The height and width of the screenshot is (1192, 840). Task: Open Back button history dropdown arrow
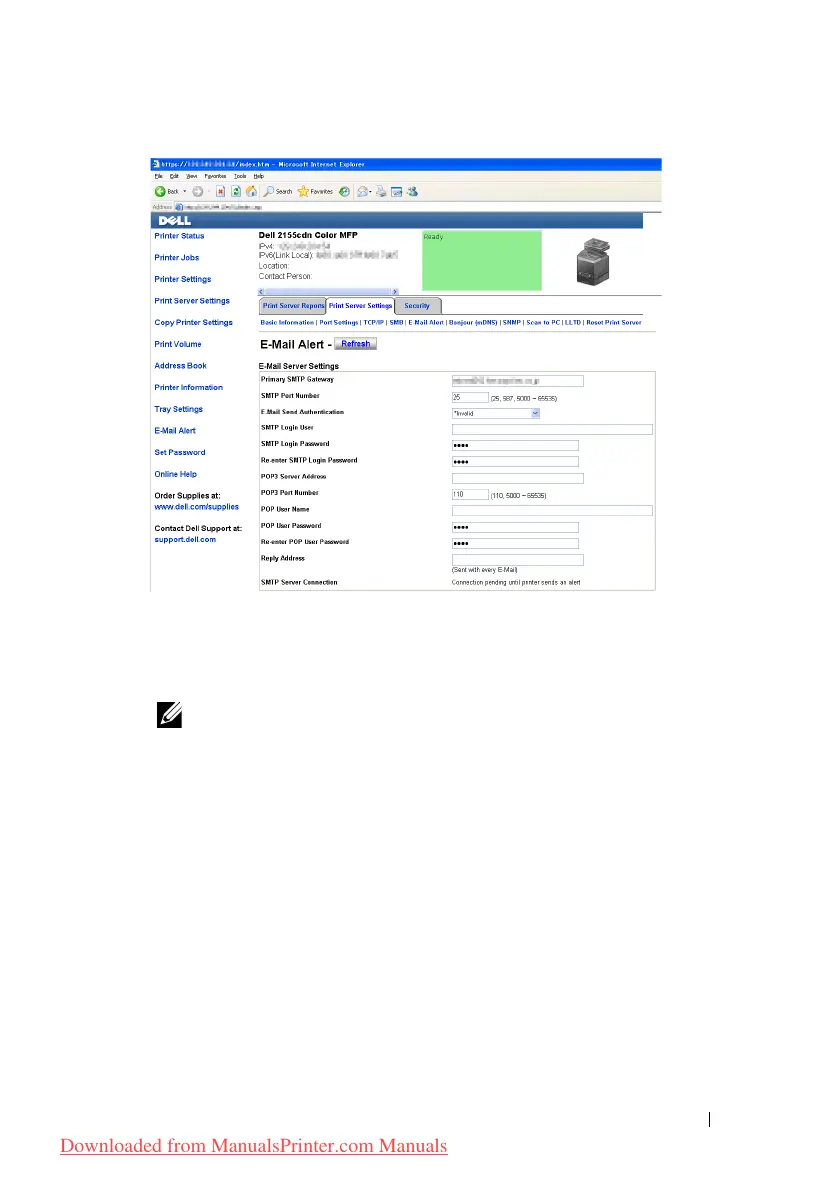(x=184, y=192)
